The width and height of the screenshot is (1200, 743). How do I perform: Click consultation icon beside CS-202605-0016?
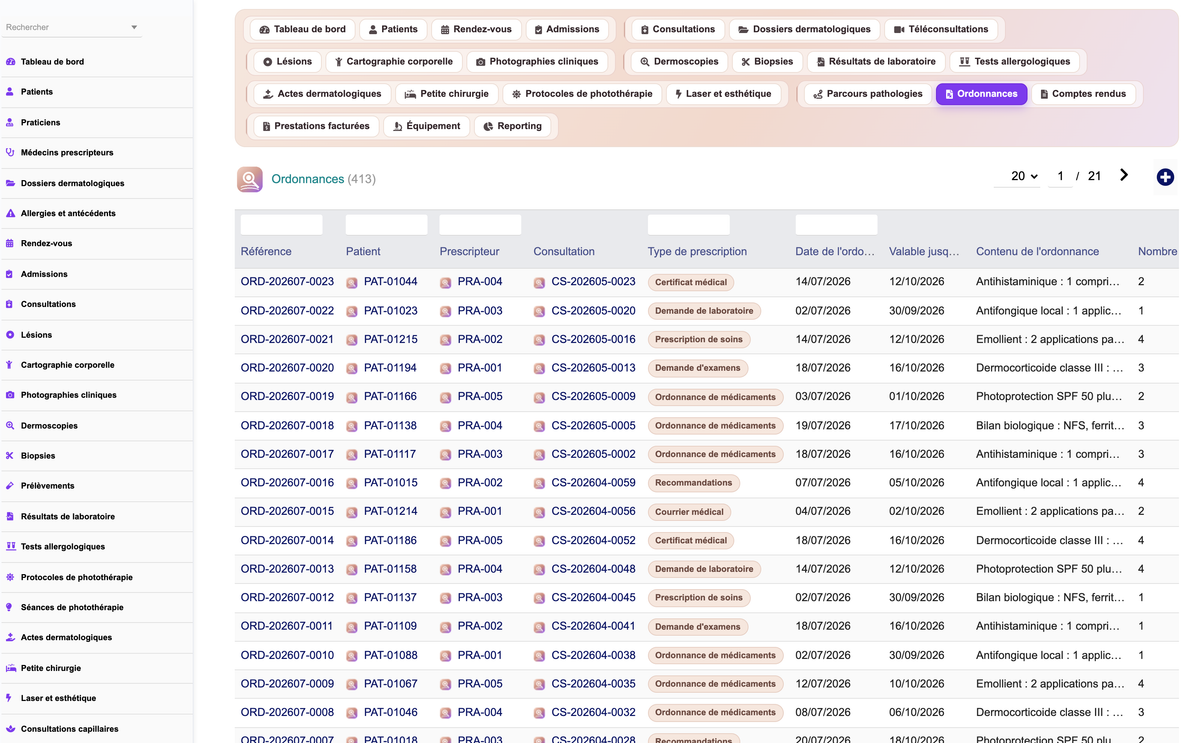[x=540, y=340]
